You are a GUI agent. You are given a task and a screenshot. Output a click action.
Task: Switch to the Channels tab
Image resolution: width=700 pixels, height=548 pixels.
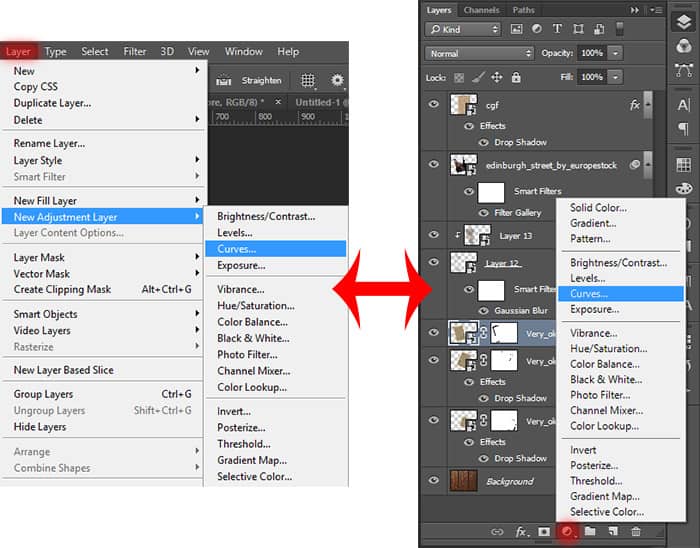(x=481, y=10)
